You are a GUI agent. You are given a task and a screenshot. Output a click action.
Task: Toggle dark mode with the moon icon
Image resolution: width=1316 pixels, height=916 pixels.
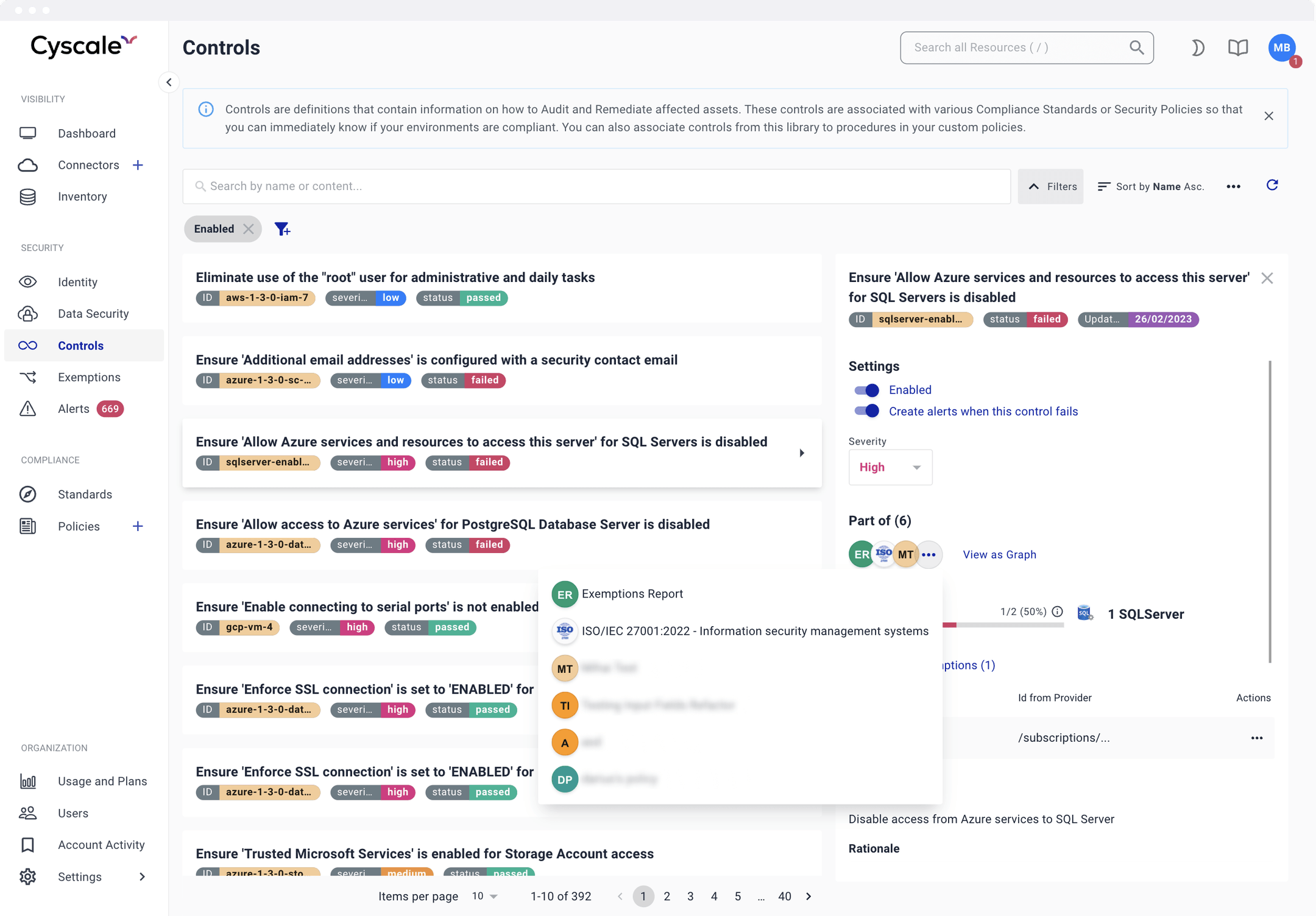[x=1197, y=48]
